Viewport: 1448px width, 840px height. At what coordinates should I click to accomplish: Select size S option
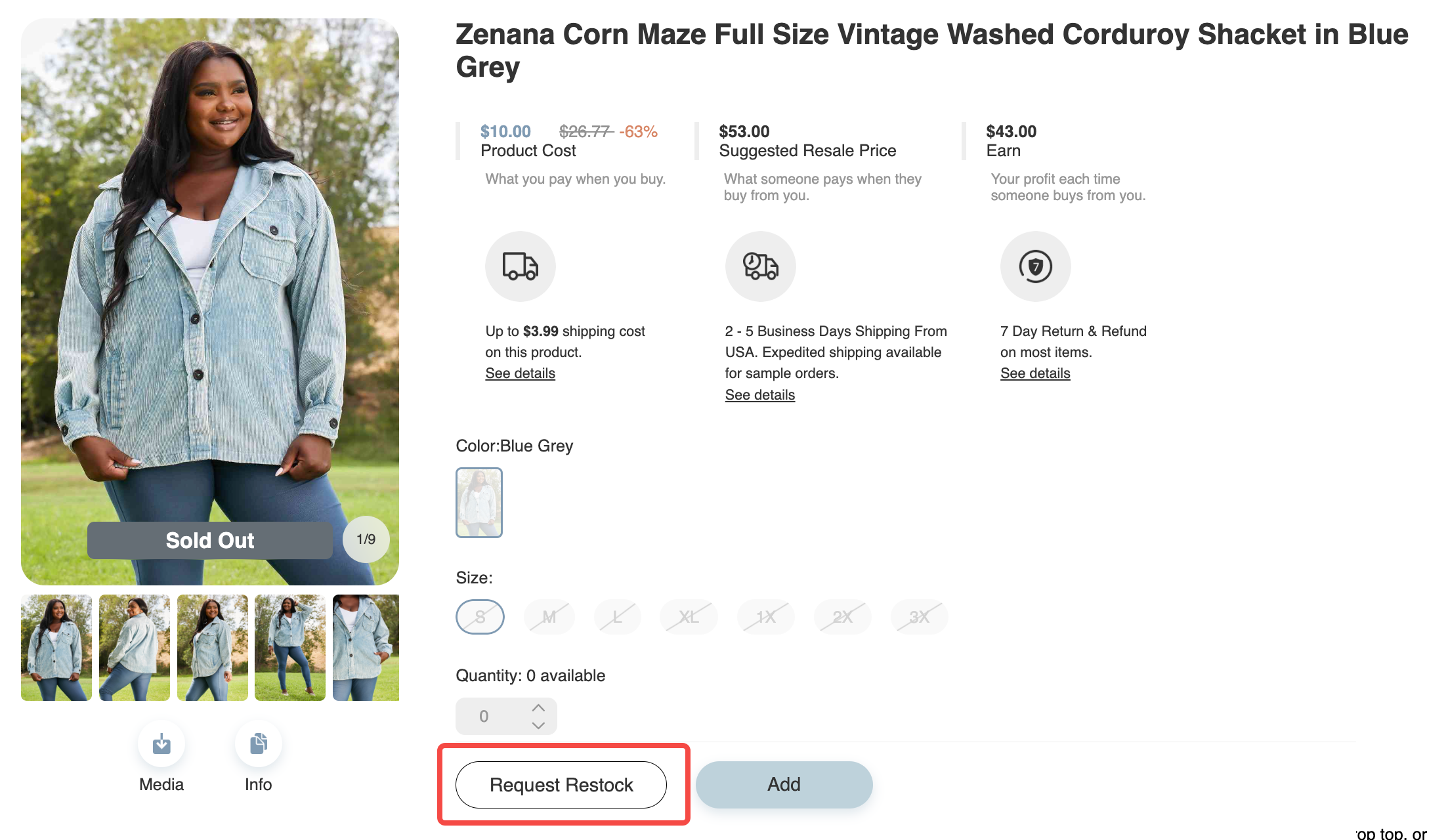click(480, 617)
